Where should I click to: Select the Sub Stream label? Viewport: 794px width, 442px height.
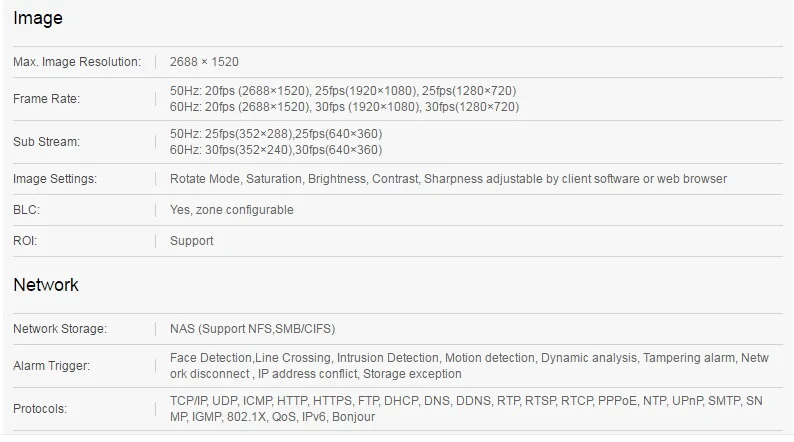47,142
